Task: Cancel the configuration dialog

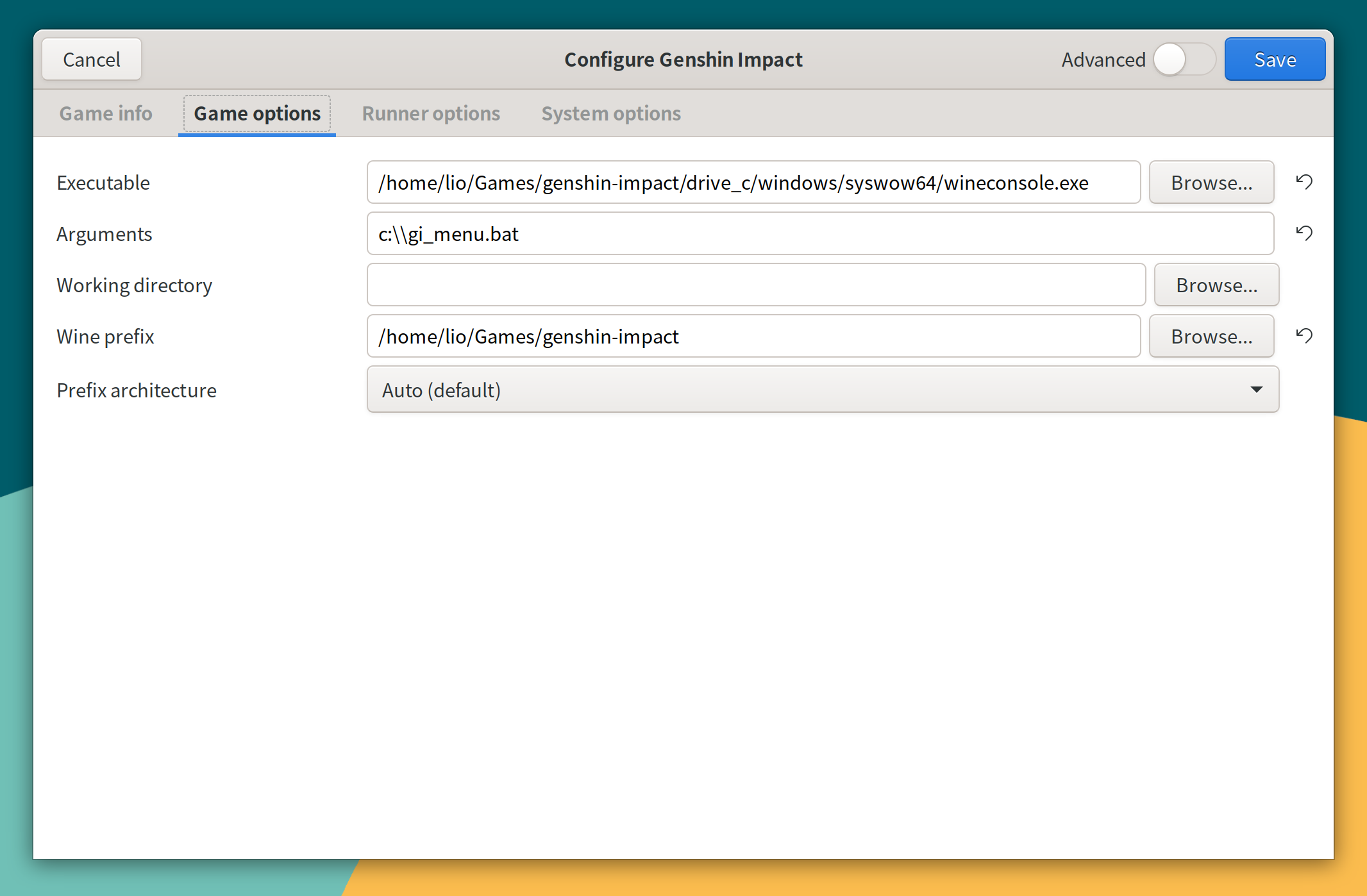Action: pos(92,60)
